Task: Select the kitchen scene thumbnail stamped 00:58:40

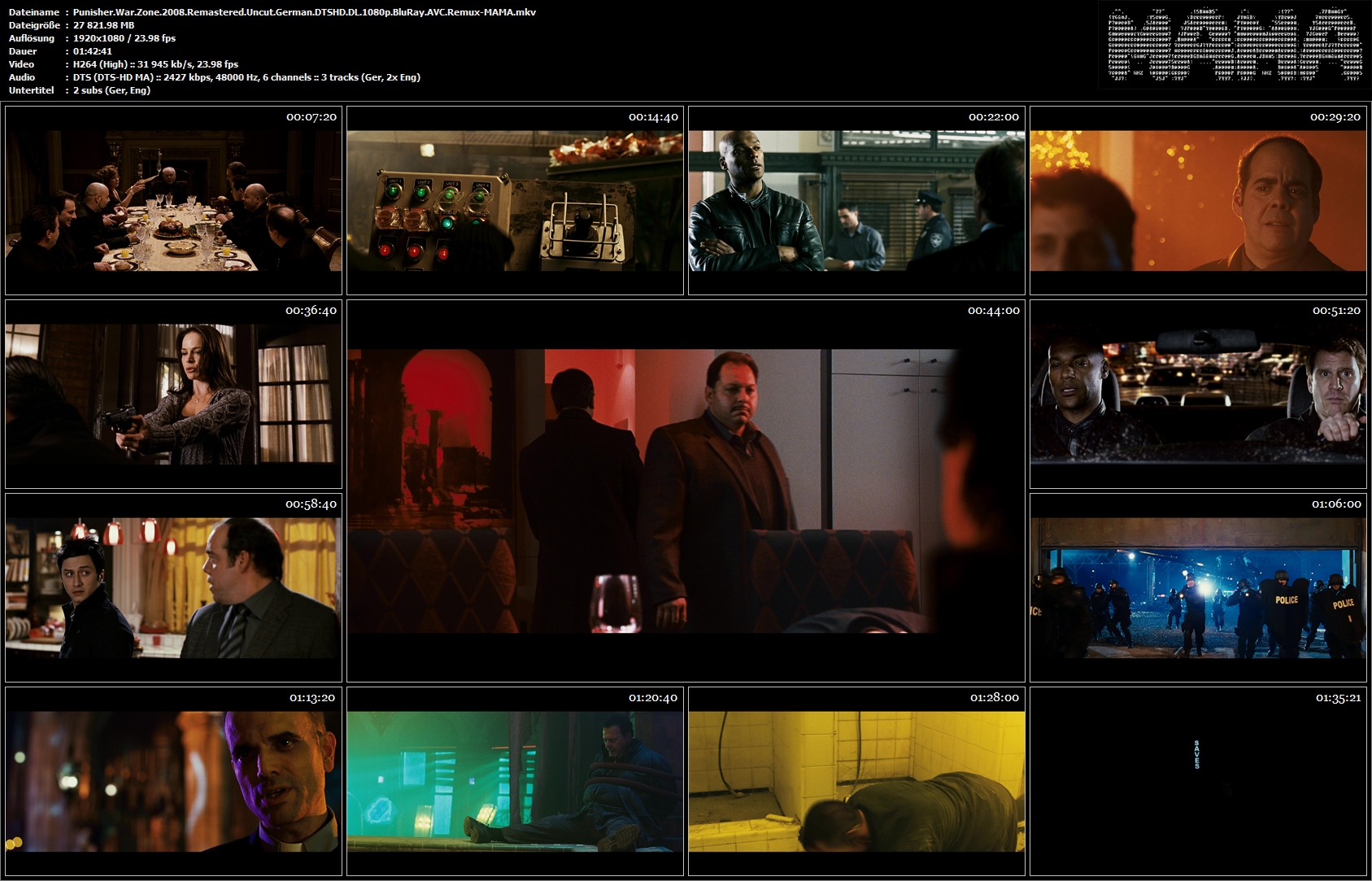Action: click(x=173, y=587)
